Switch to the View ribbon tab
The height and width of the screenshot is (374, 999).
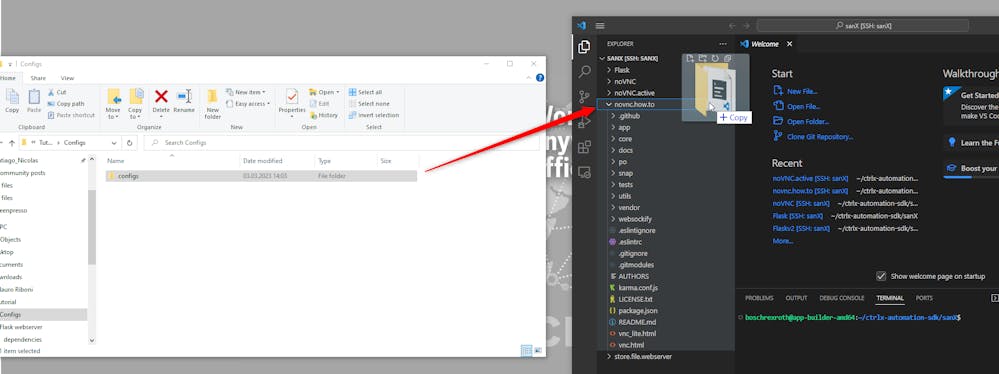(68, 78)
